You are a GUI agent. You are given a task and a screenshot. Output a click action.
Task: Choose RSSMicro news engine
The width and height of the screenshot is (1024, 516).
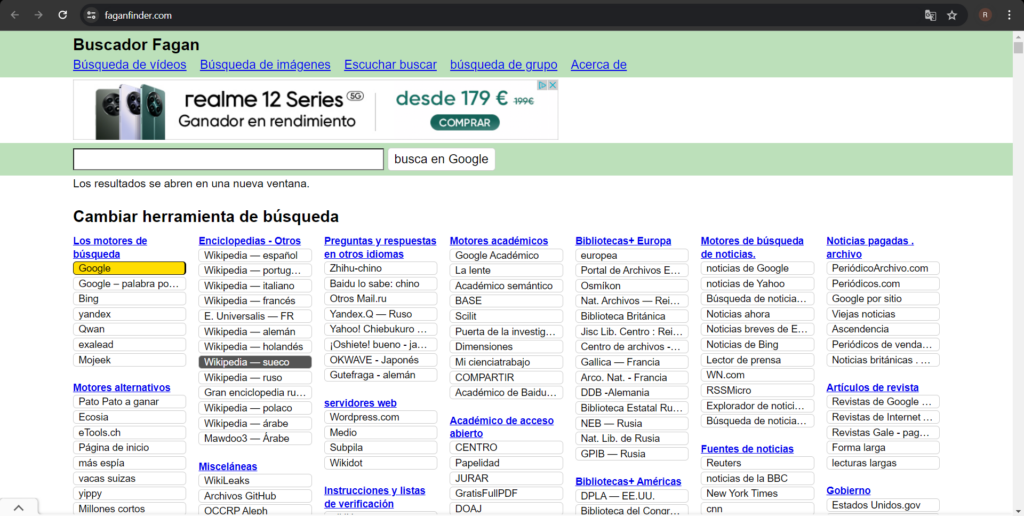[757, 391]
